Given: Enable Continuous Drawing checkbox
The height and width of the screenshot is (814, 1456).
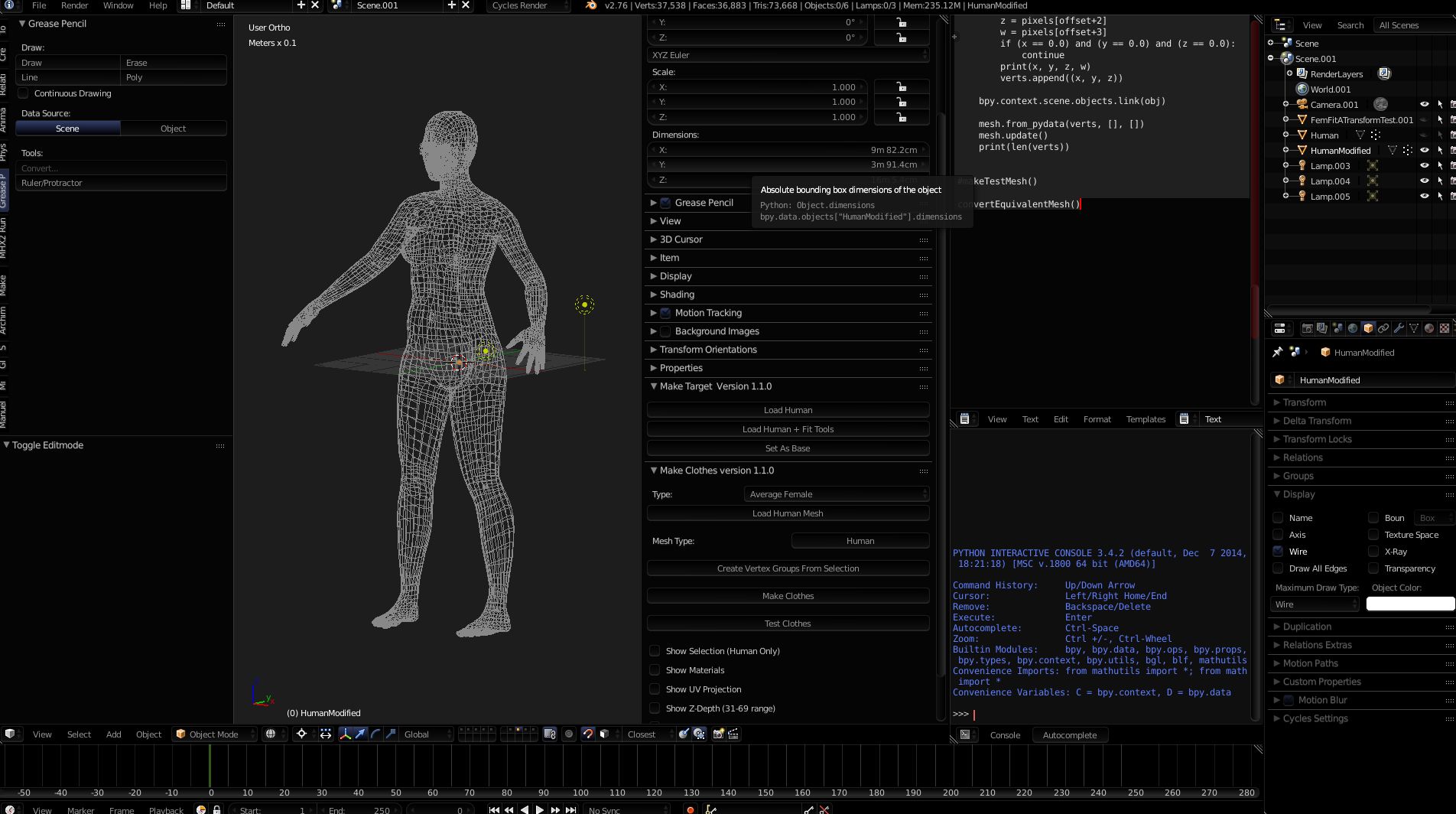Looking at the screenshot, I should tap(24, 93).
